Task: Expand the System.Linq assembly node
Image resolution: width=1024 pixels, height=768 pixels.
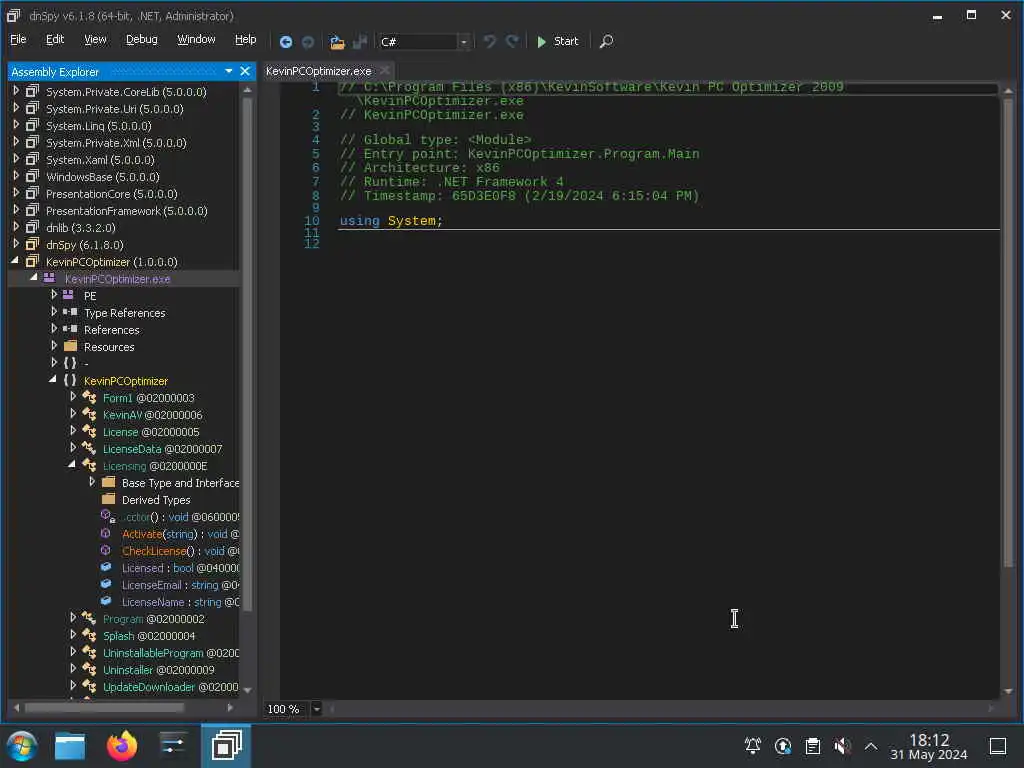Action: tap(16, 125)
